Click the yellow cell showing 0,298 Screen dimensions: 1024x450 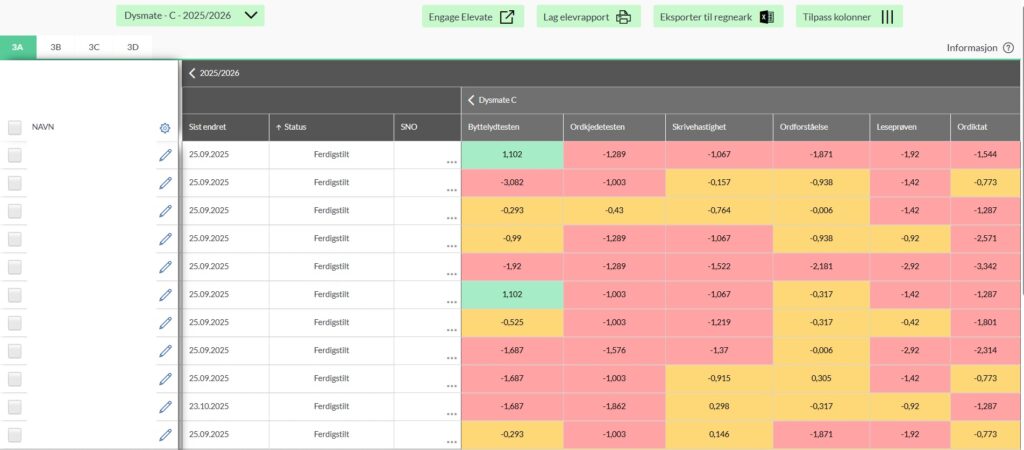(719, 407)
